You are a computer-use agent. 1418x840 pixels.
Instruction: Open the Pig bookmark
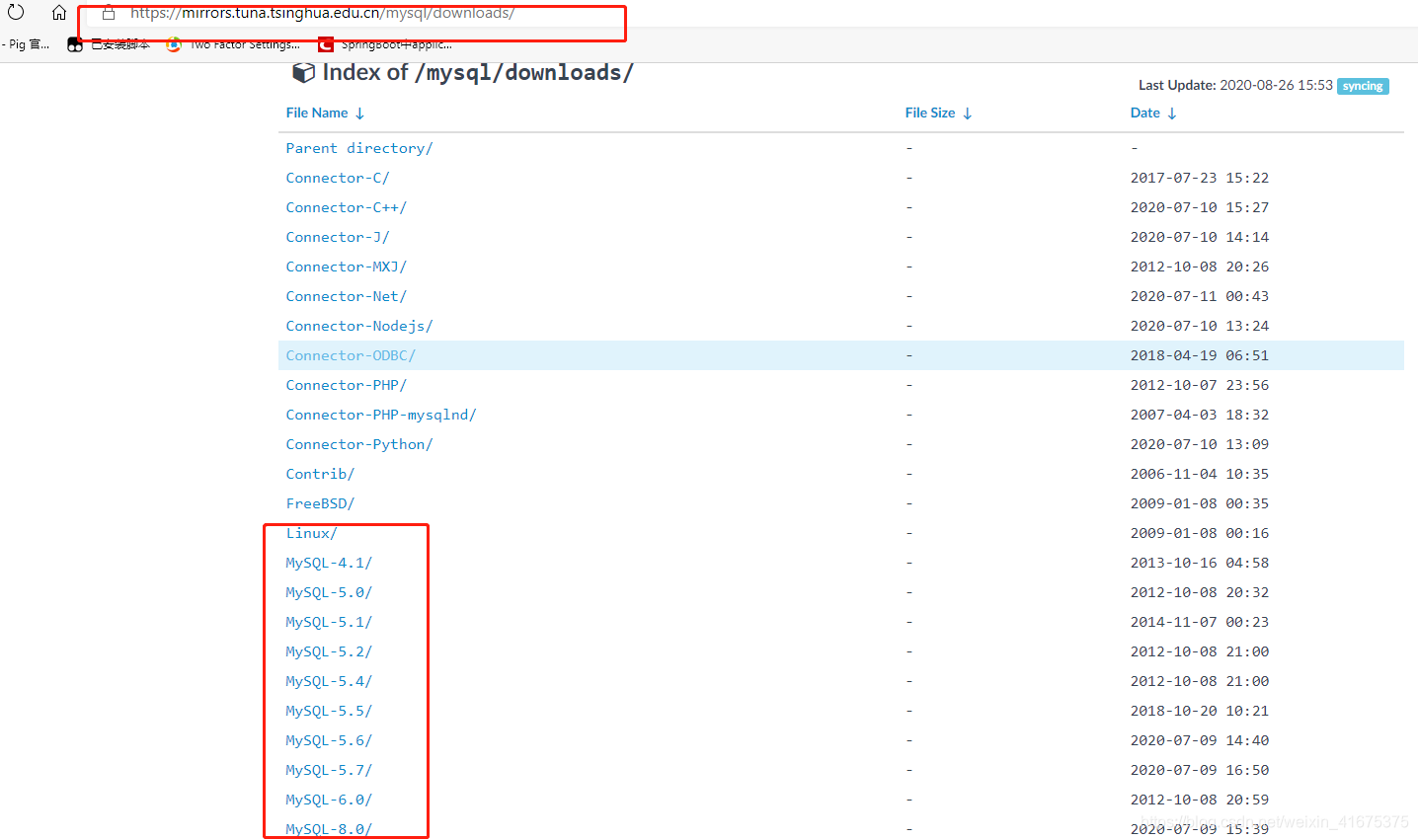coord(26,44)
